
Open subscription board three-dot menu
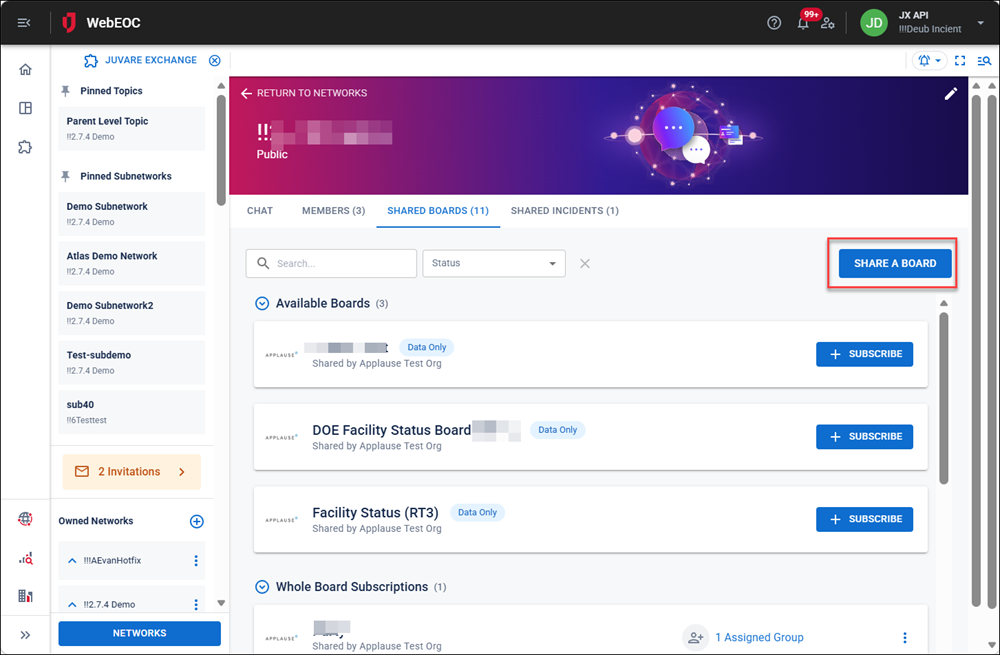click(904, 637)
